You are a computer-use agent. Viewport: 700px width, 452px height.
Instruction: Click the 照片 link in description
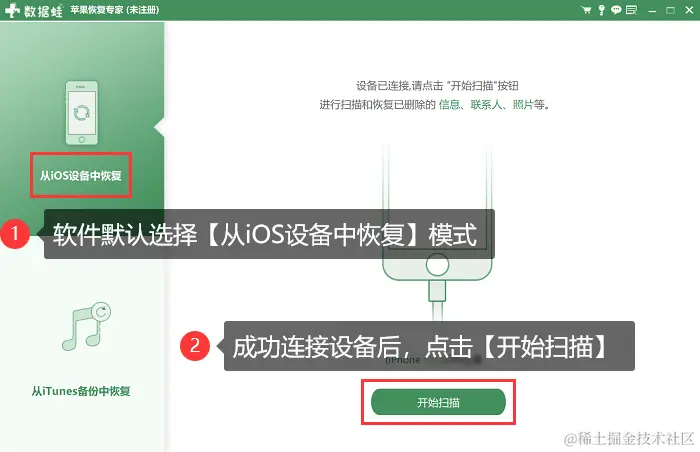523,105
